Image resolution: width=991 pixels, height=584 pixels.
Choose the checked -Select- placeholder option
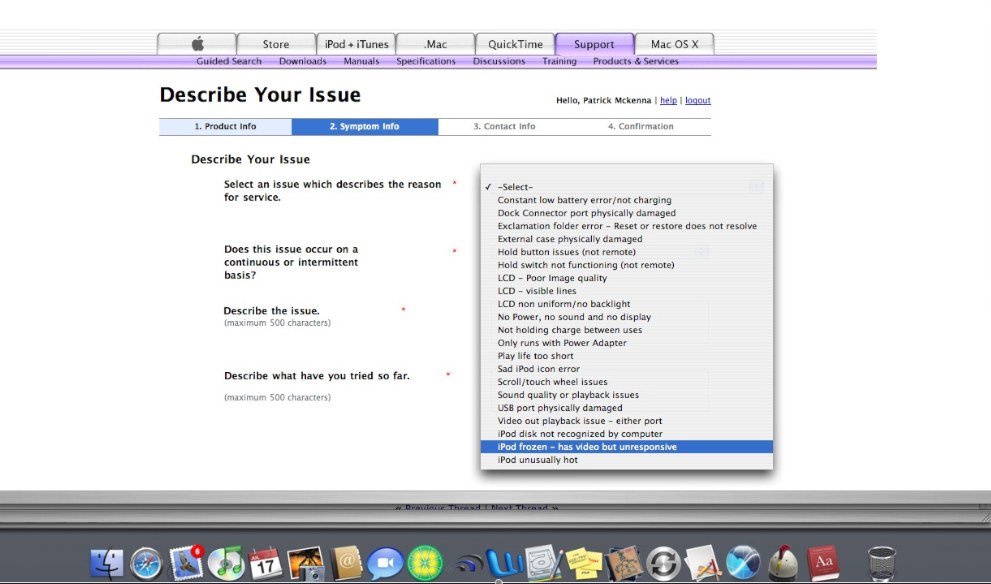coord(626,187)
